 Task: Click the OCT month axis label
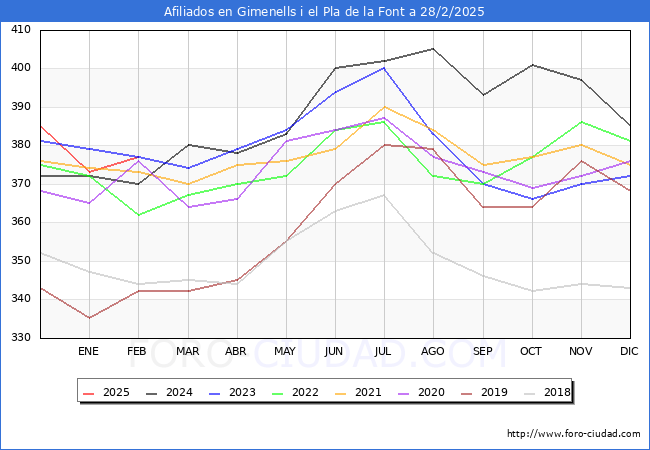click(531, 351)
